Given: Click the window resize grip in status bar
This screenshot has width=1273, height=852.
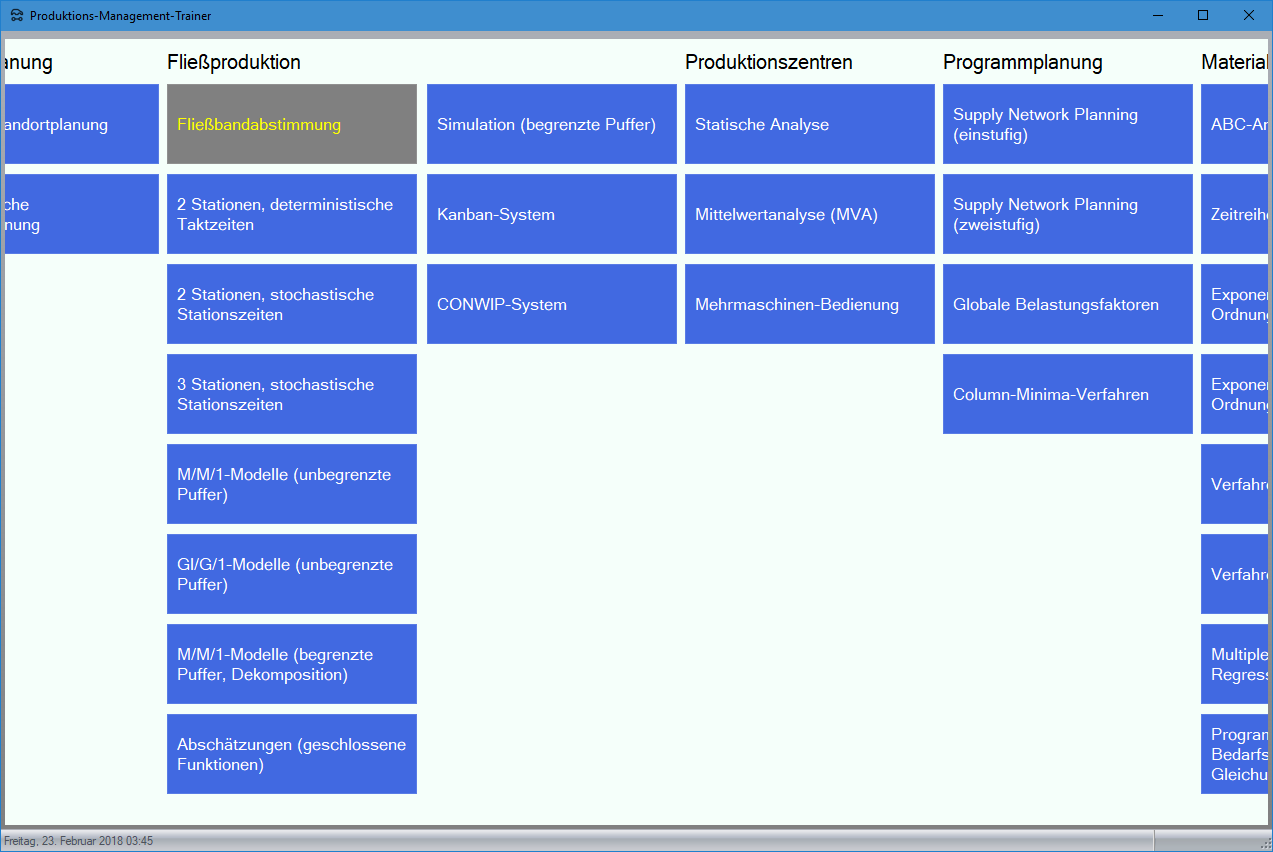Looking at the screenshot, I should 1264,844.
